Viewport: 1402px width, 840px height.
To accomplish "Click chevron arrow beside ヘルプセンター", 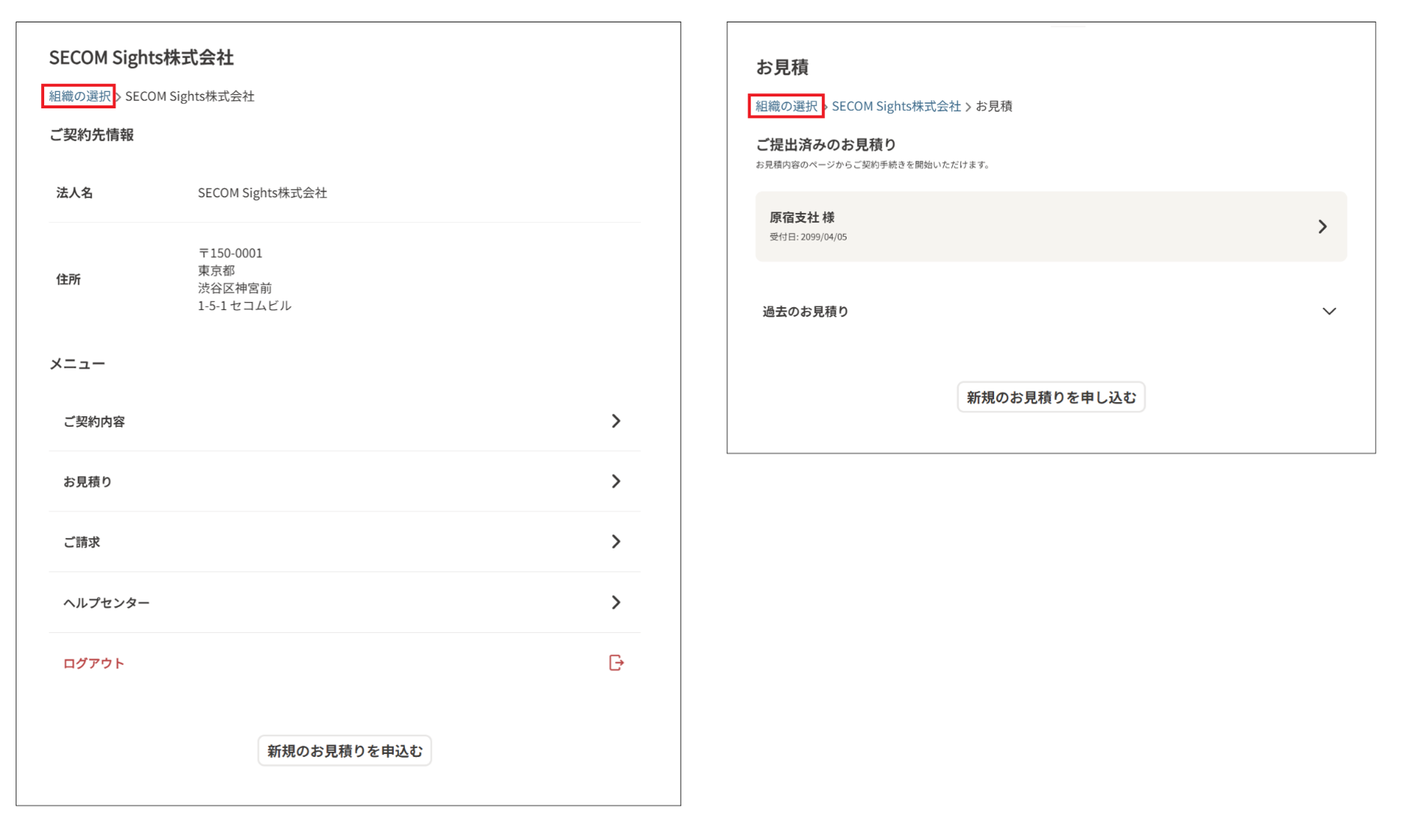I will [616, 602].
